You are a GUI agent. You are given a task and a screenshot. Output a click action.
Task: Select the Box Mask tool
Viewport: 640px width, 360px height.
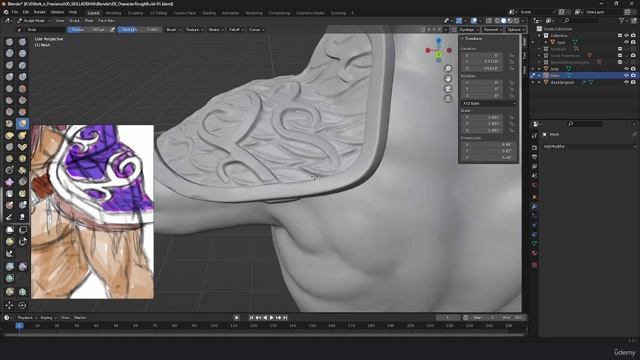pos(9,230)
